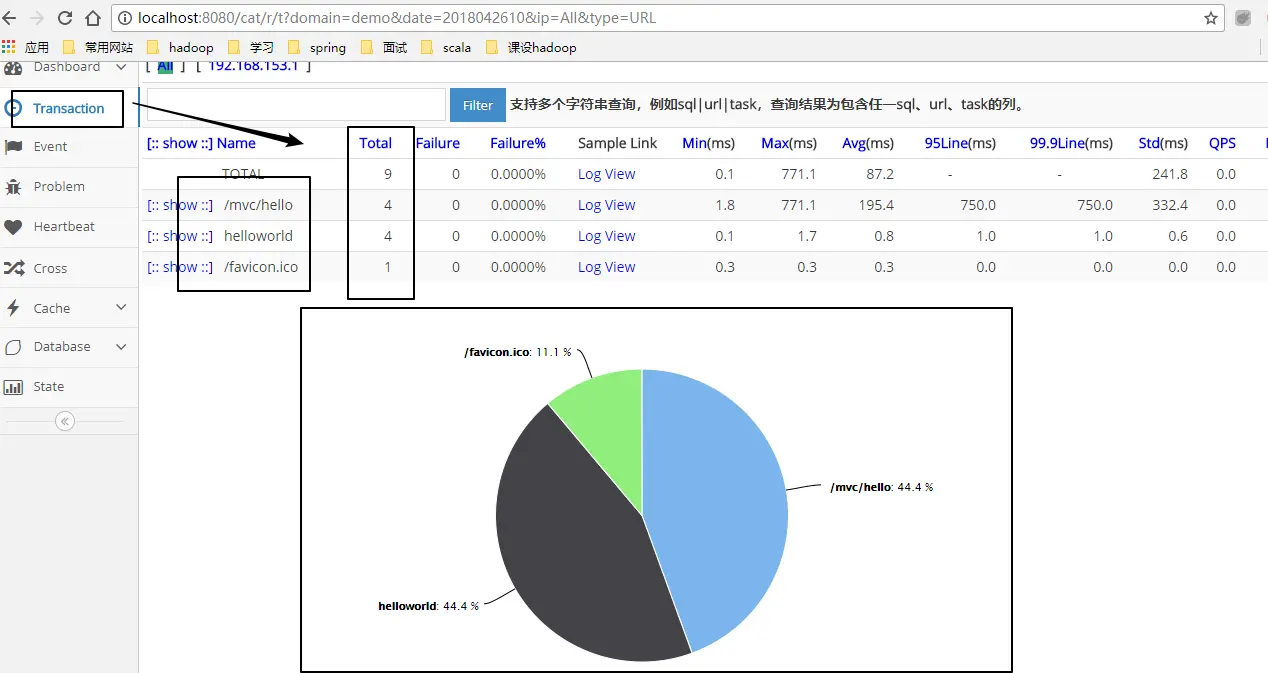Click the browser forward arrow

(x=37, y=18)
